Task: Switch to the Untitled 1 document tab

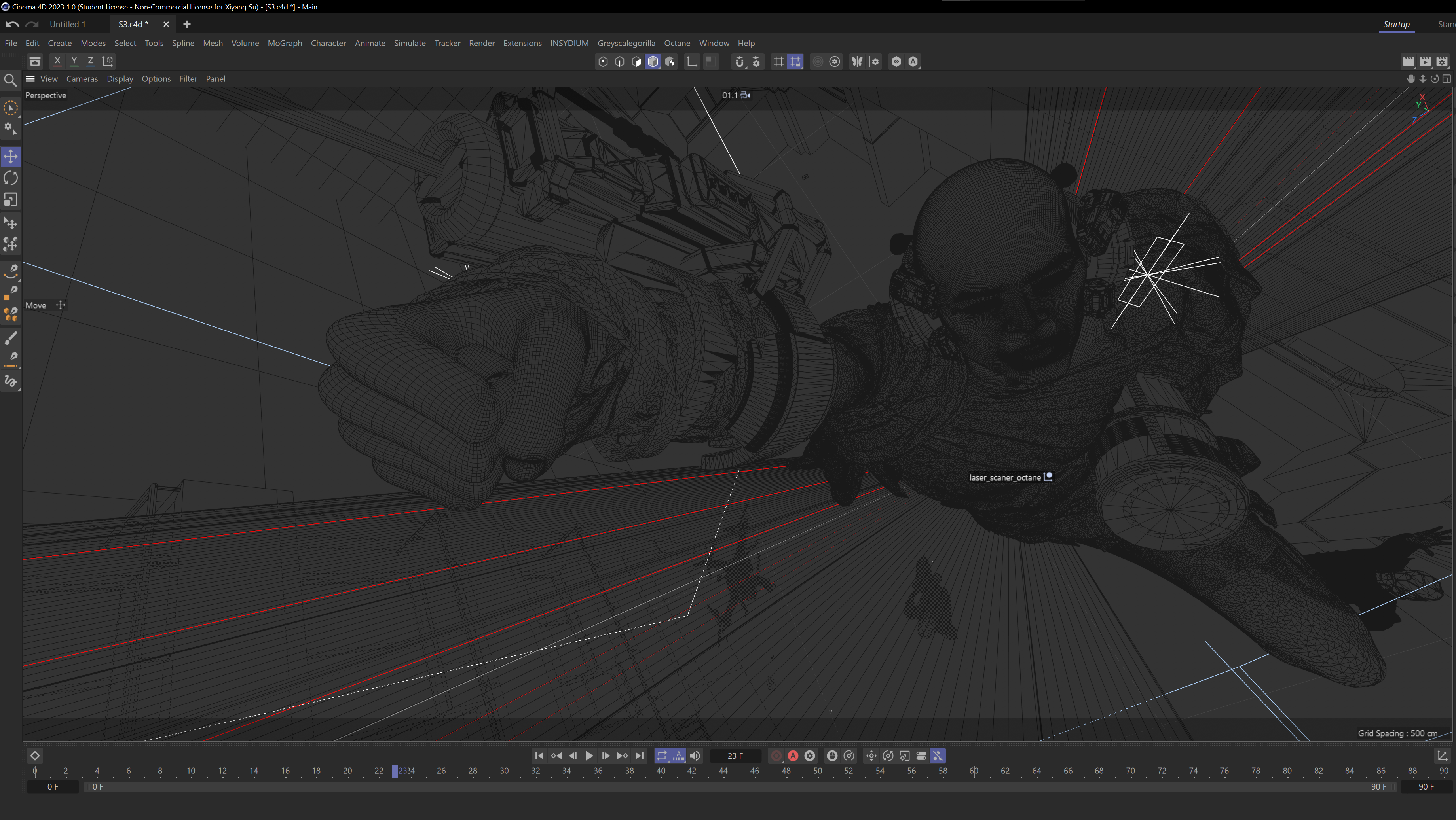Action: (x=68, y=24)
